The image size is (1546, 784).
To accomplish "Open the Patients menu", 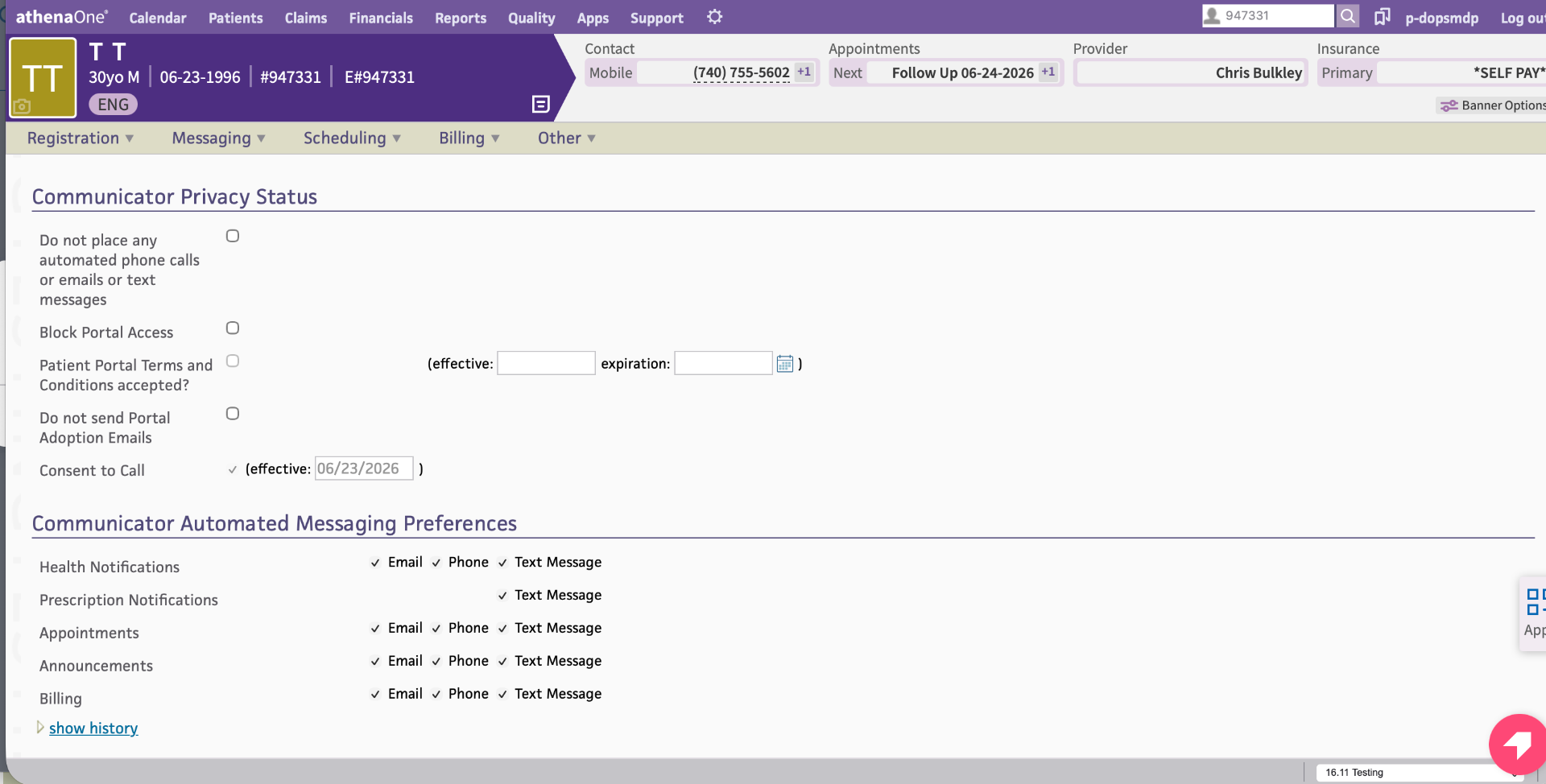I will [x=235, y=18].
